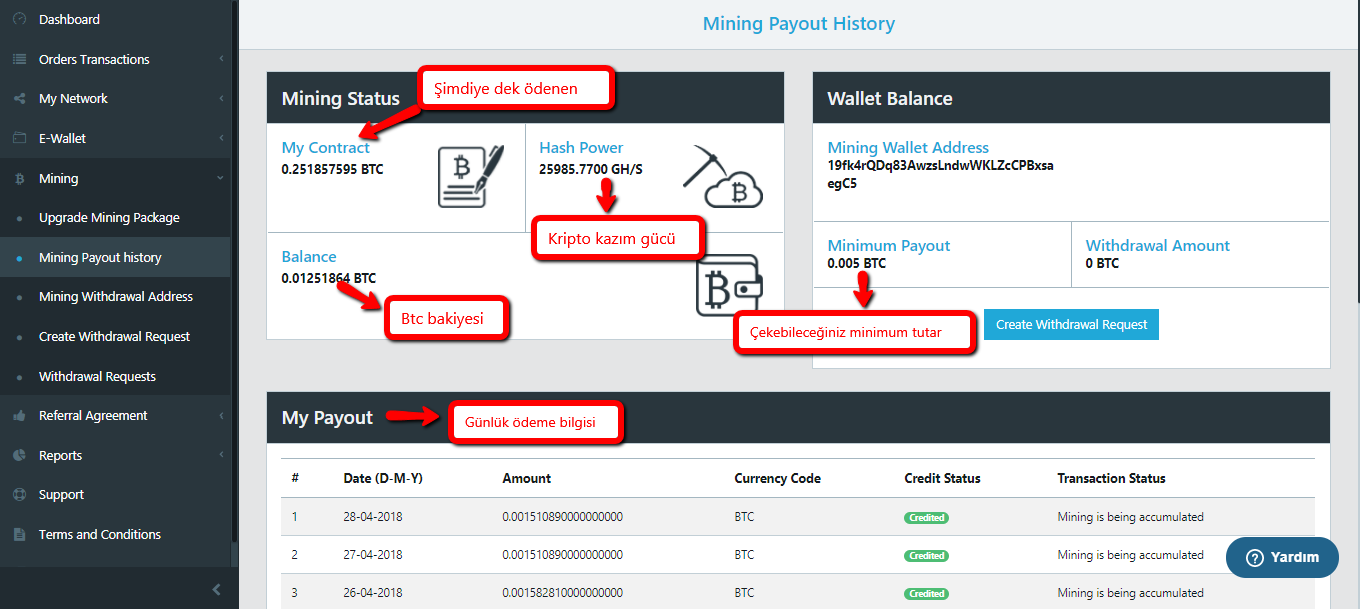The height and width of the screenshot is (609, 1360).
Task: Click the Balance heading link
Action: (x=309, y=257)
